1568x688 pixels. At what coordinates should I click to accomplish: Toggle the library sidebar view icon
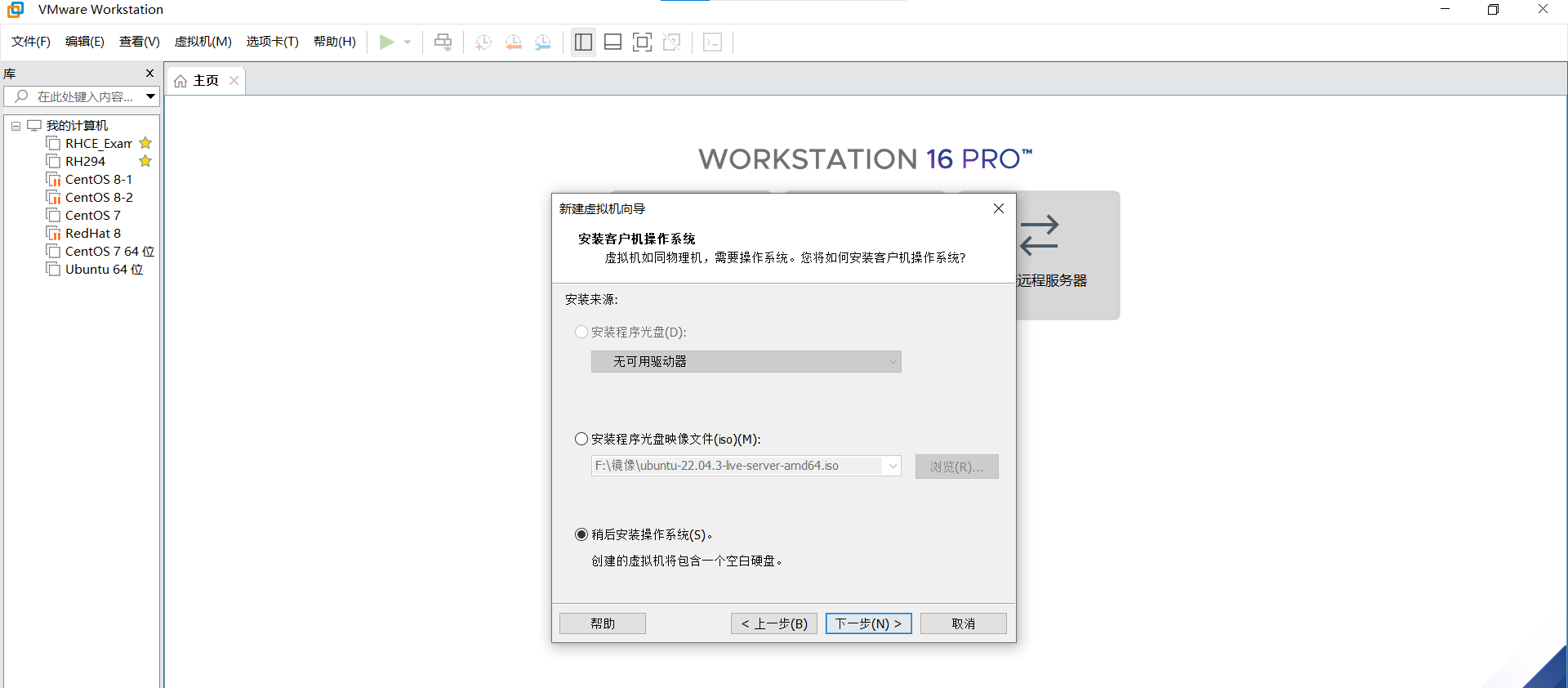(583, 42)
